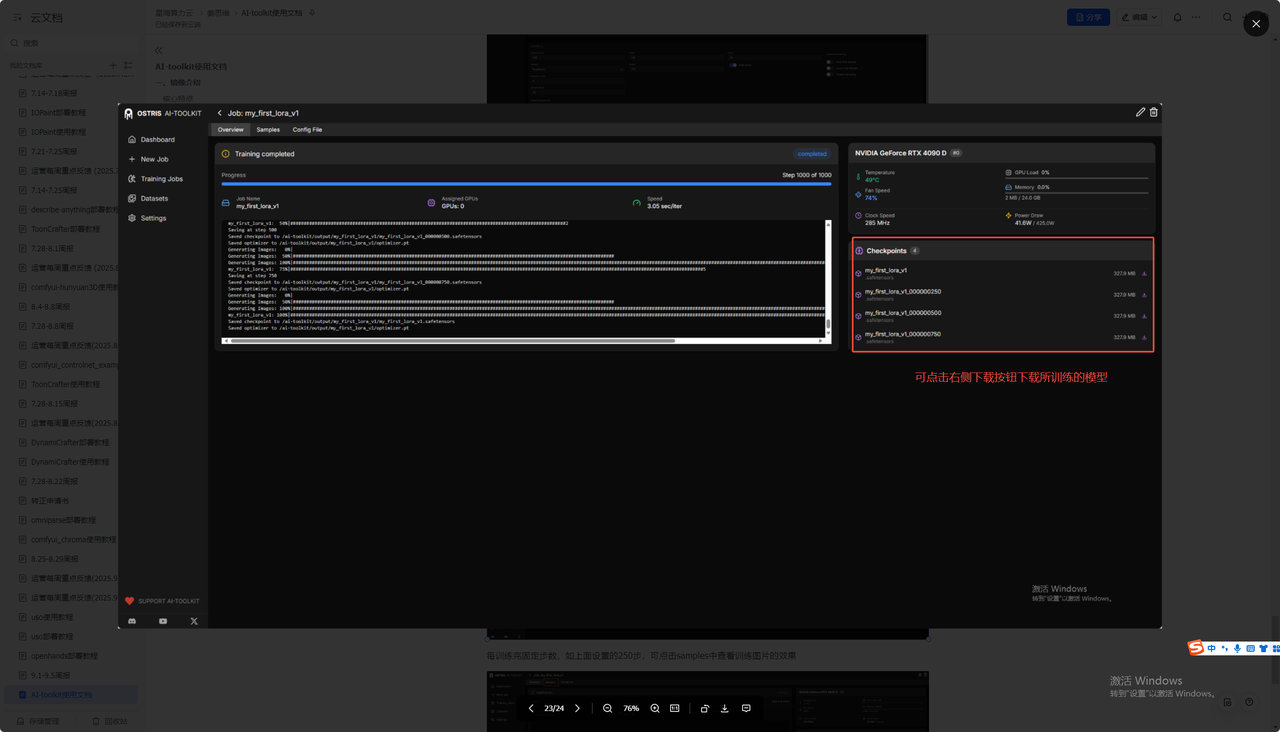Click the training Progress bar in screenshot
Screen dimensions: 1280x732
tap(526, 184)
